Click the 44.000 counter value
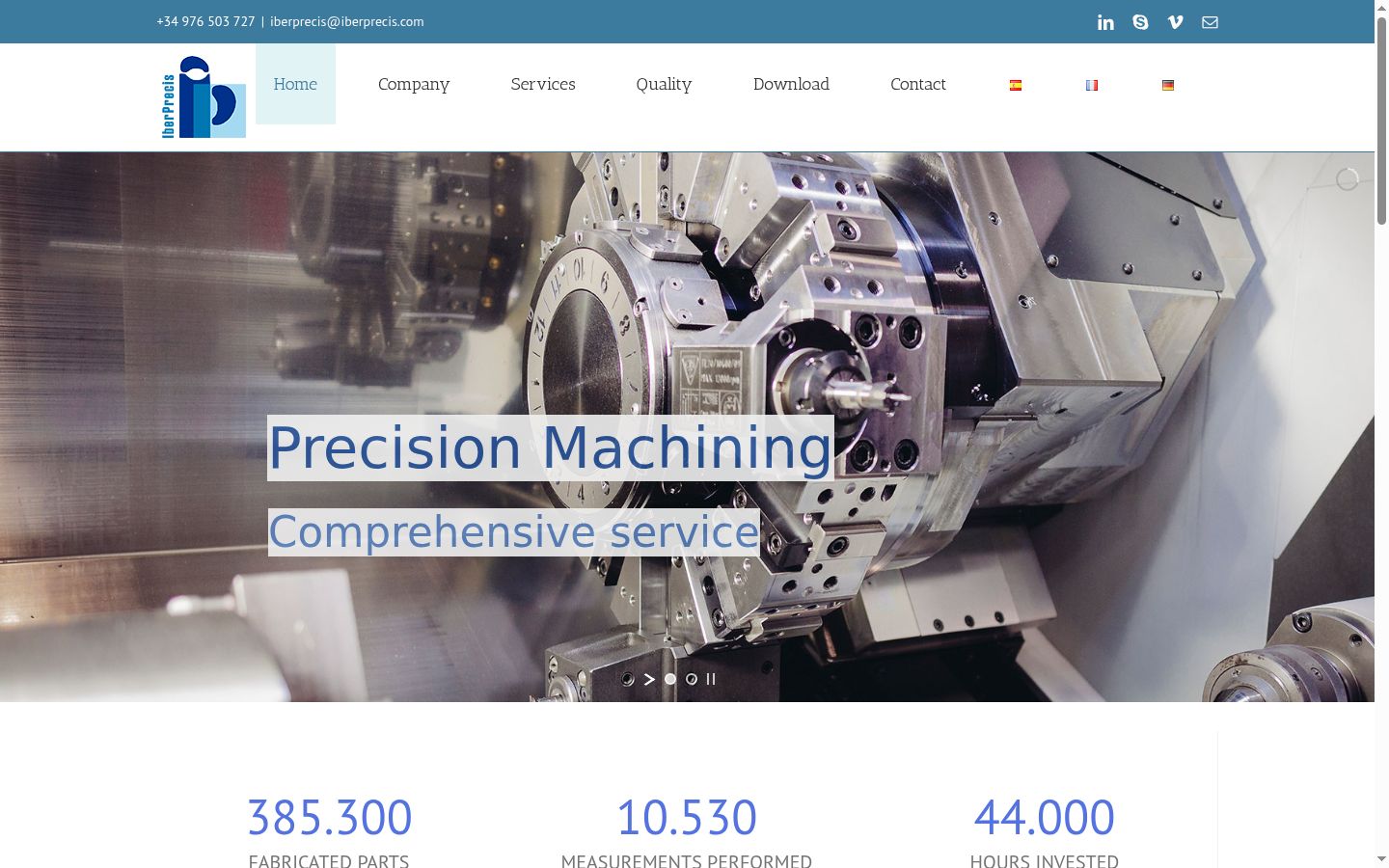Viewport: 1389px width, 868px height. tap(1045, 817)
